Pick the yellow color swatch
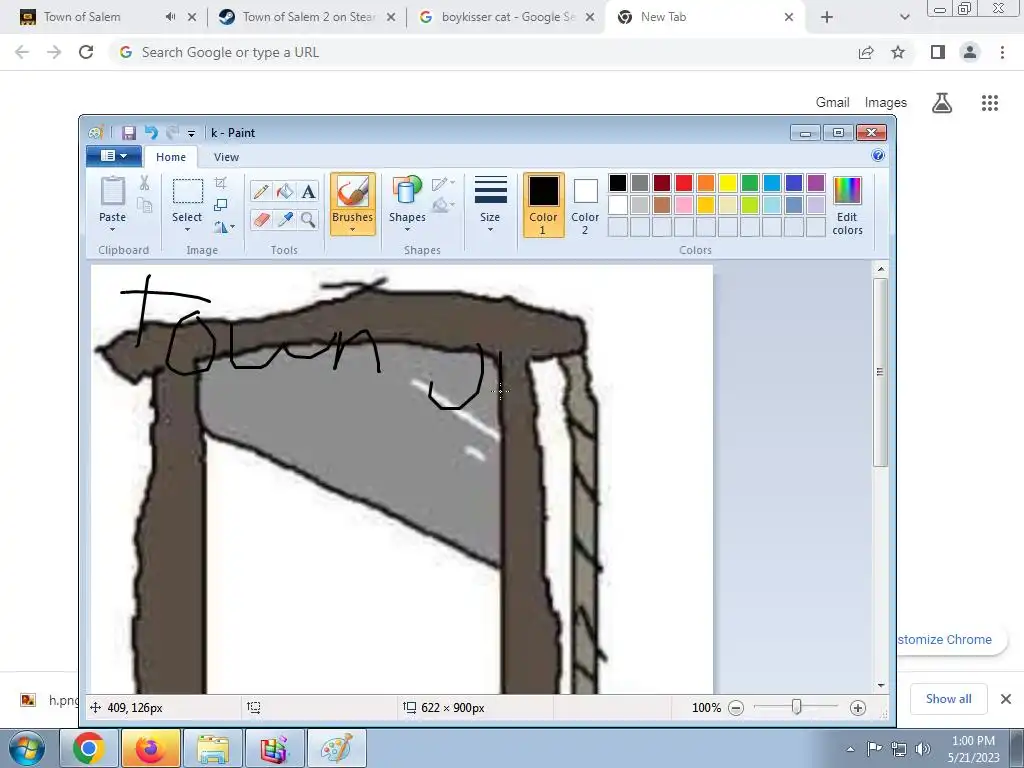The width and height of the screenshot is (1024, 768). [x=728, y=183]
